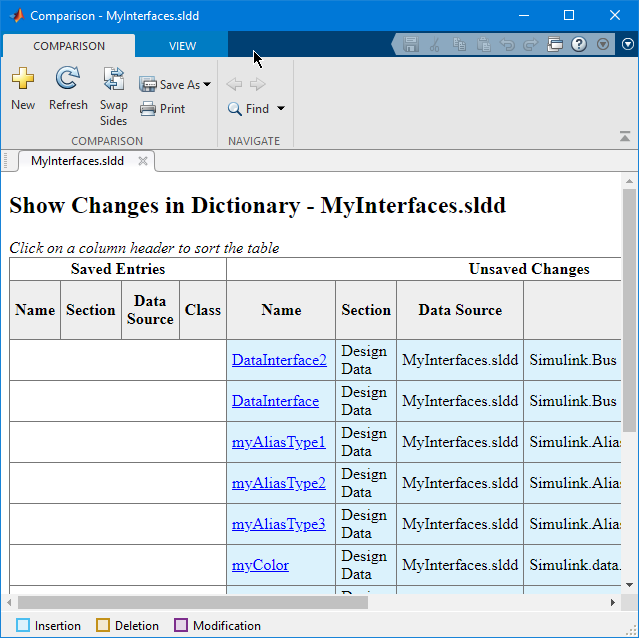639x638 pixels.
Task: Click the Find magnifier icon
Action: [235, 109]
